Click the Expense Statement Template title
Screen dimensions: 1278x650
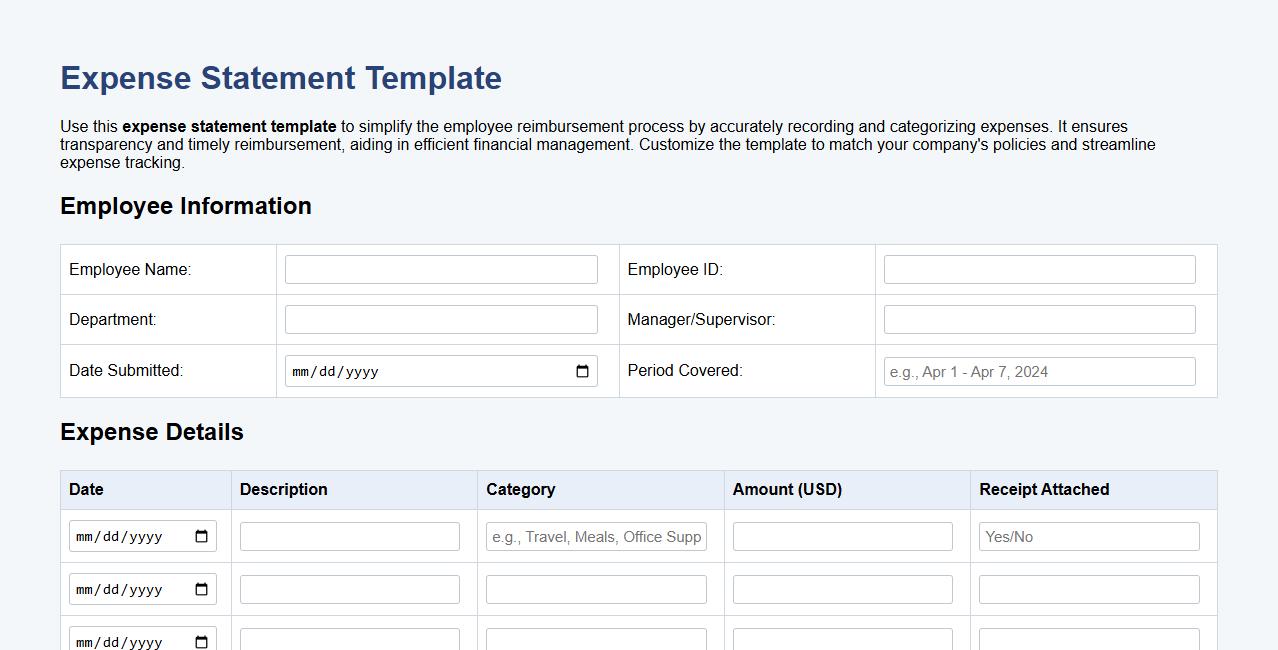point(280,78)
